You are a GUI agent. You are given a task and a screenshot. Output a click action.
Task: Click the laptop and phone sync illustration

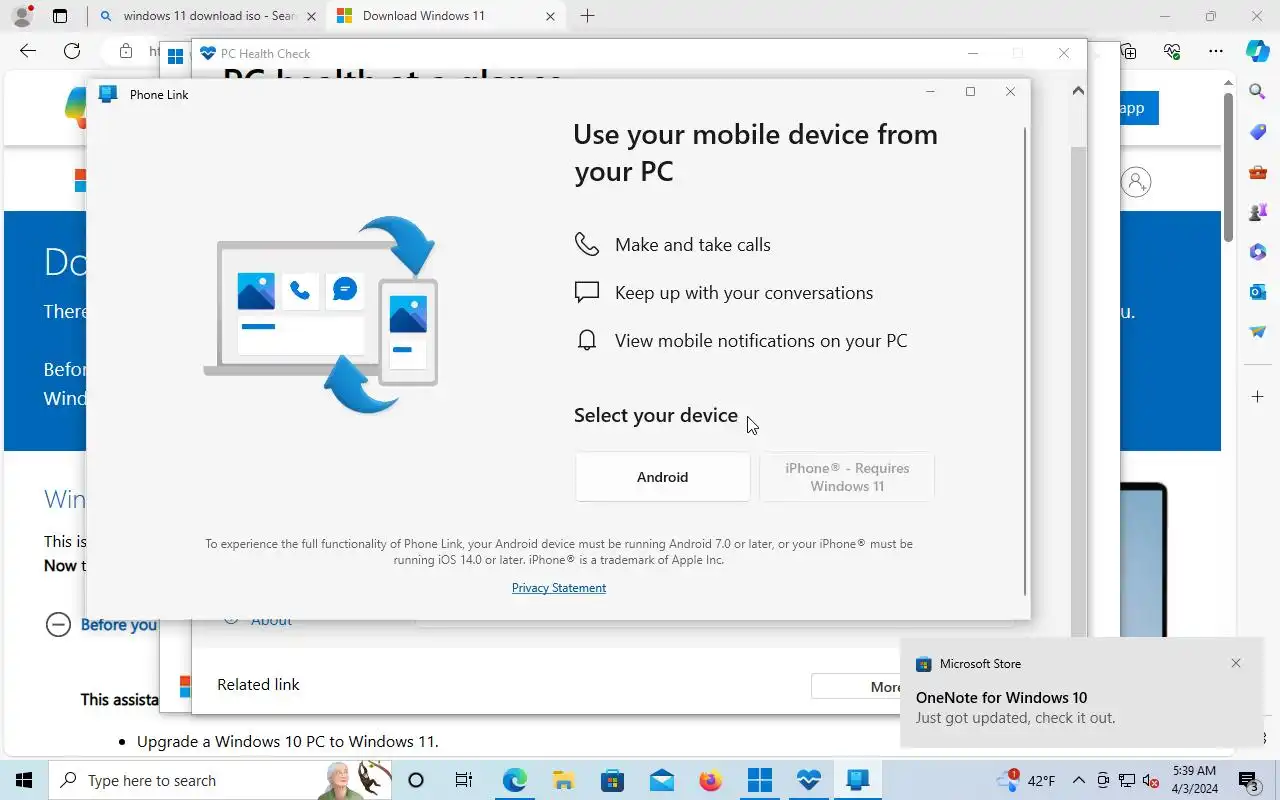point(322,314)
